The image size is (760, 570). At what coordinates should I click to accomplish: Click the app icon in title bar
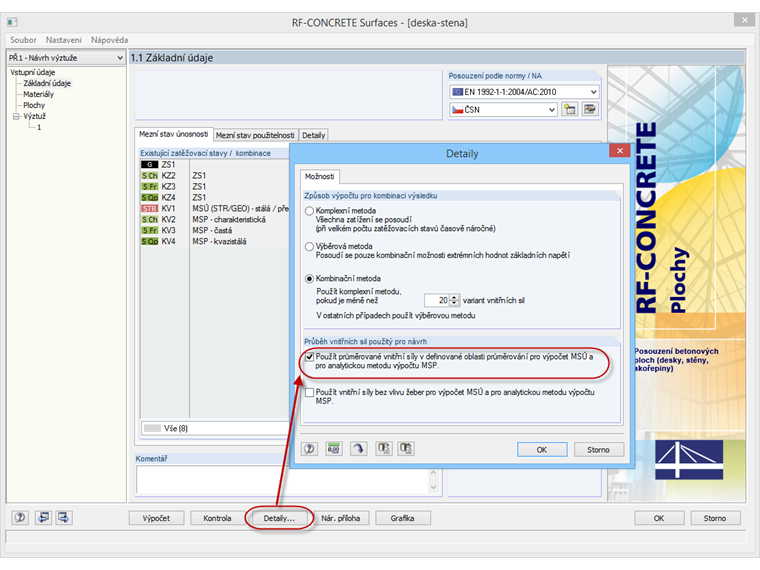click(12, 22)
